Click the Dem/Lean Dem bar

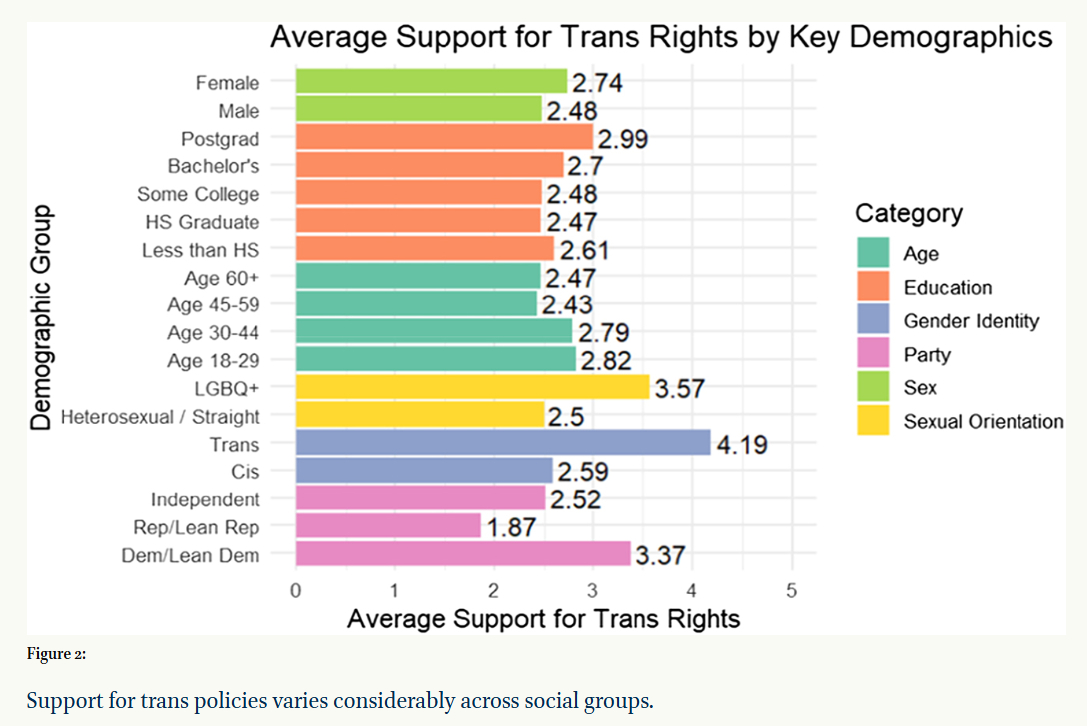463,554
